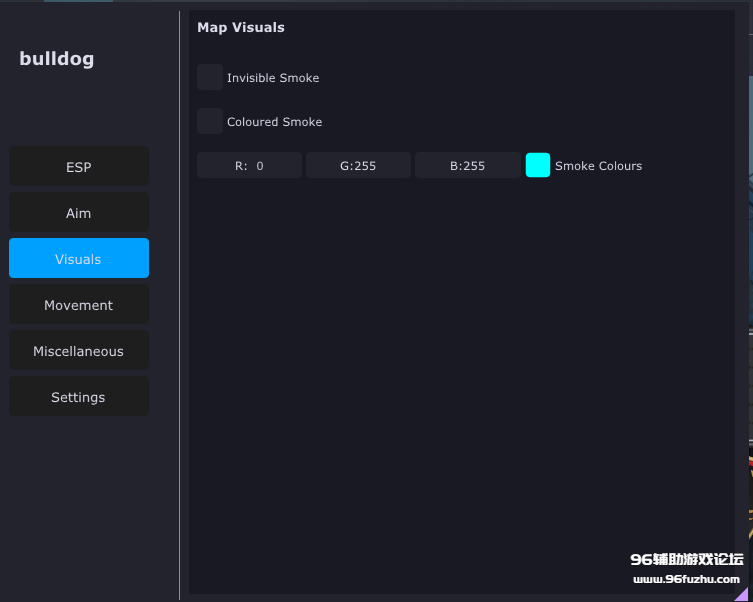Screen dimensions: 753x602
Task: Click the R value field showing 0
Action: click(x=249, y=166)
